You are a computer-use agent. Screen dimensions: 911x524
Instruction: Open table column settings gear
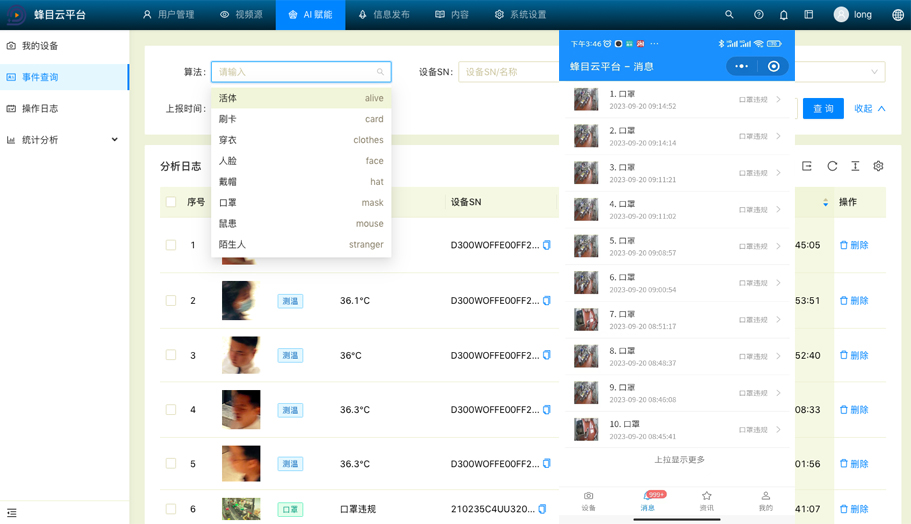[x=878, y=166]
